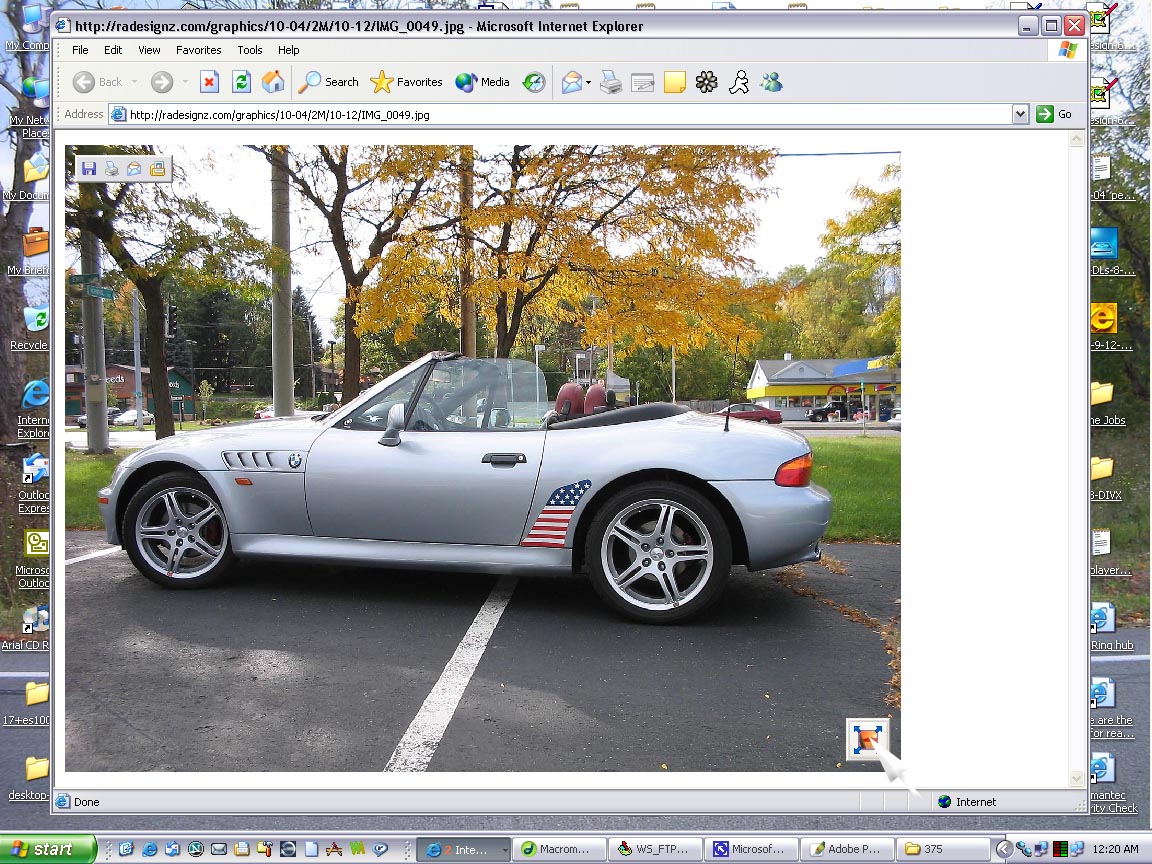Screen dimensions: 1152x864
Task: Click the expand-to-regular-size image button
Action: pos(866,739)
